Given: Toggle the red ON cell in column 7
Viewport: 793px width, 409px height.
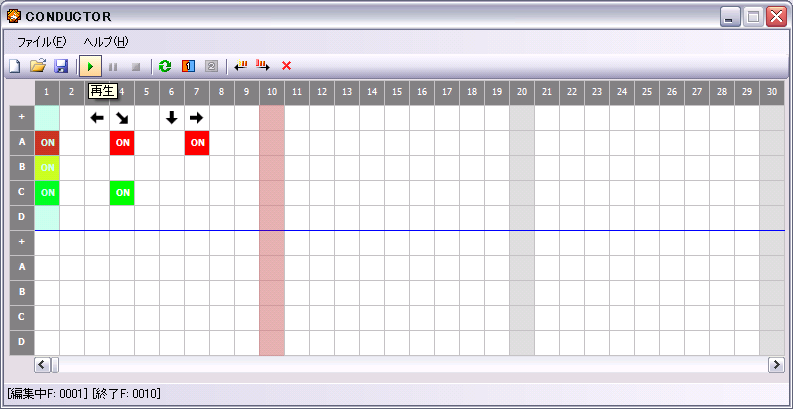Looking at the screenshot, I should click(197, 143).
